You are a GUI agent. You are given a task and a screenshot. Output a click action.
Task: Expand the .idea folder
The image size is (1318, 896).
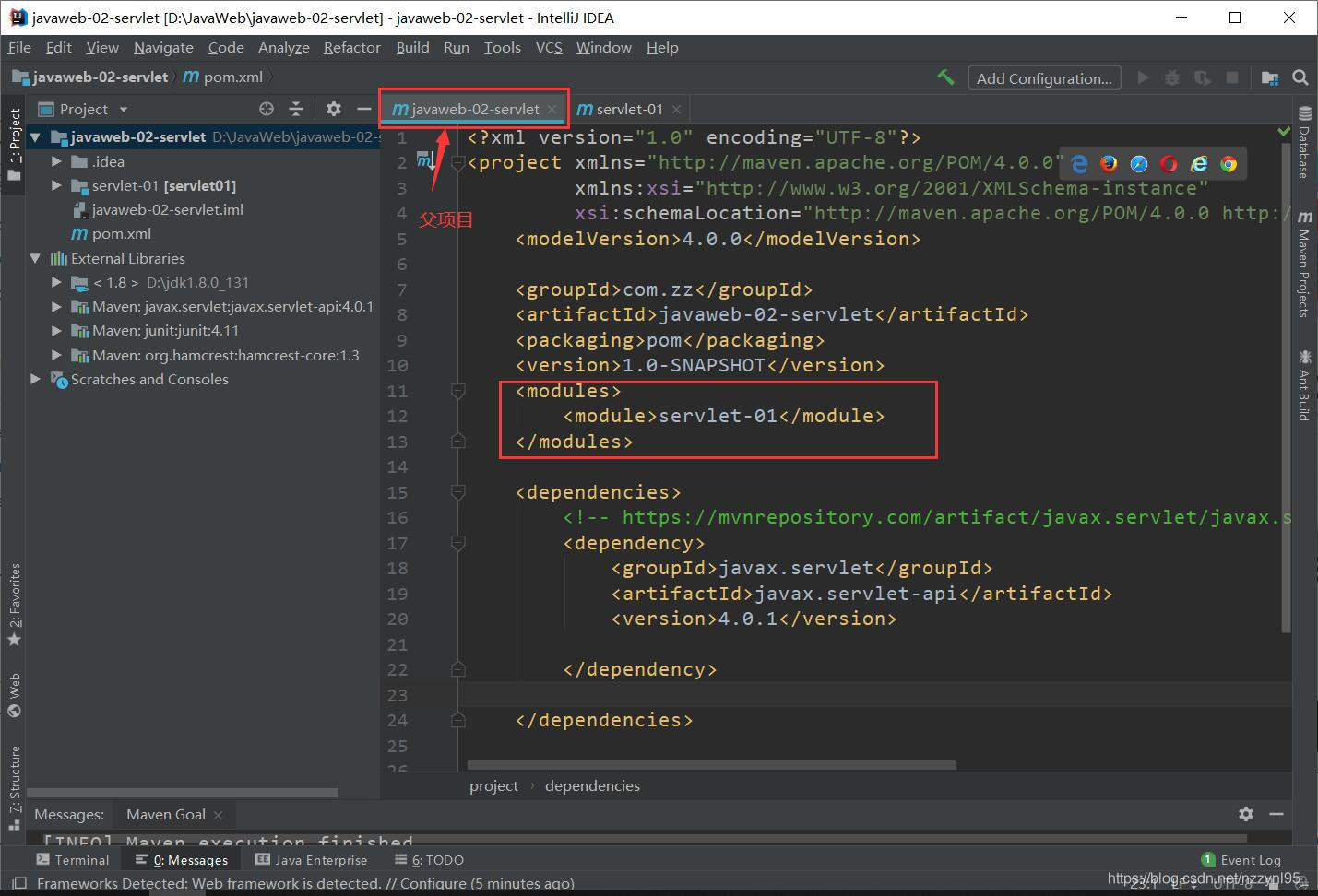57,161
